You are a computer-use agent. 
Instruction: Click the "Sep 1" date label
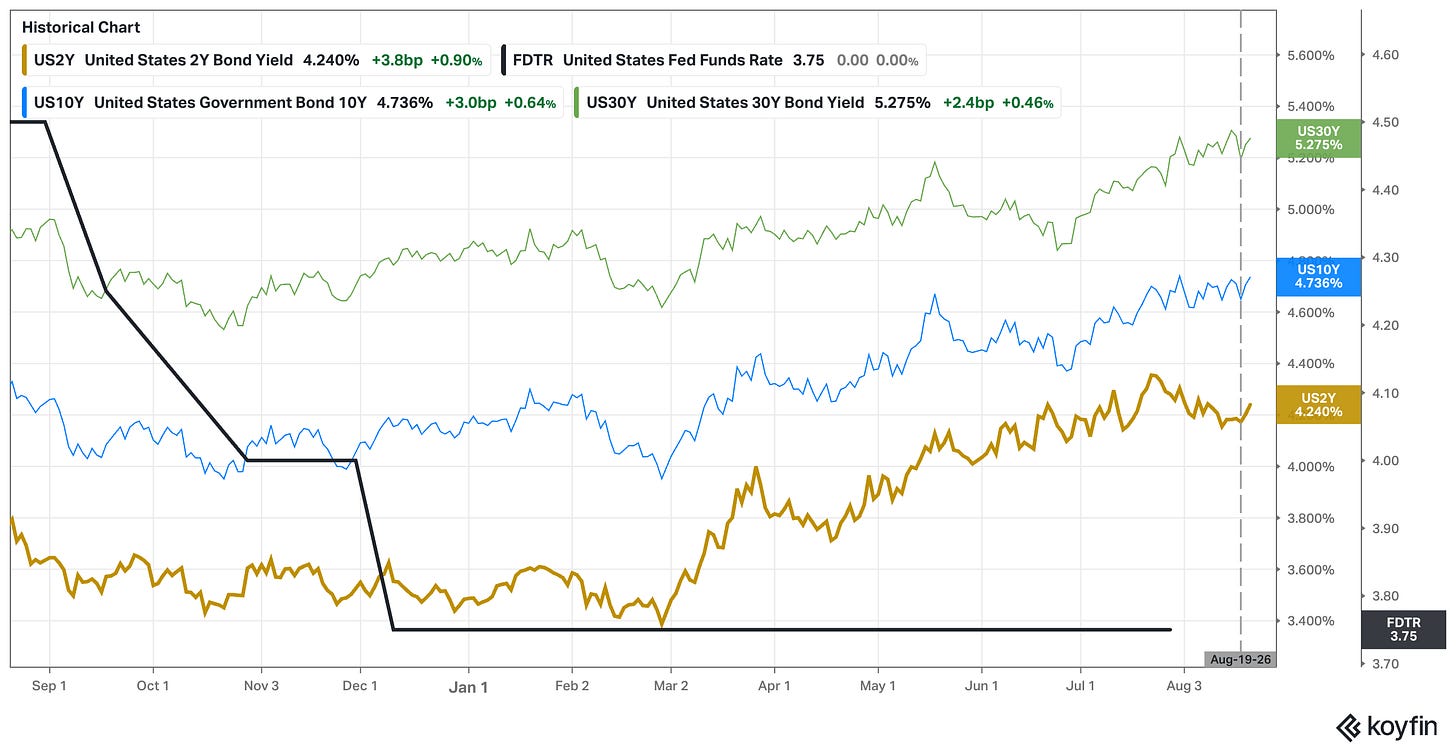[48, 686]
